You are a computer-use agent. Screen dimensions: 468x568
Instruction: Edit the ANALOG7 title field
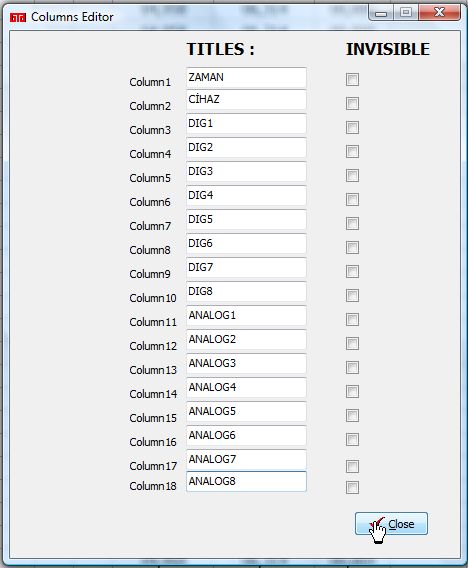(x=246, y=459)
